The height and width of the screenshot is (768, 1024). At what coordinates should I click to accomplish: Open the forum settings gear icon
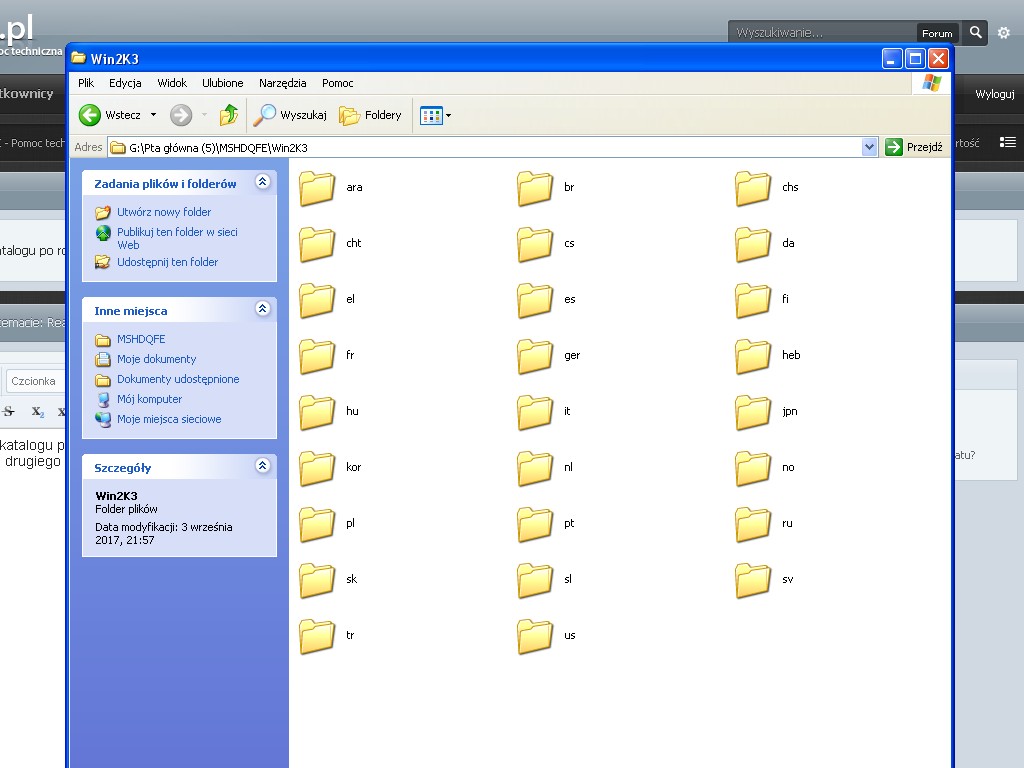(x=1004, y=33)
